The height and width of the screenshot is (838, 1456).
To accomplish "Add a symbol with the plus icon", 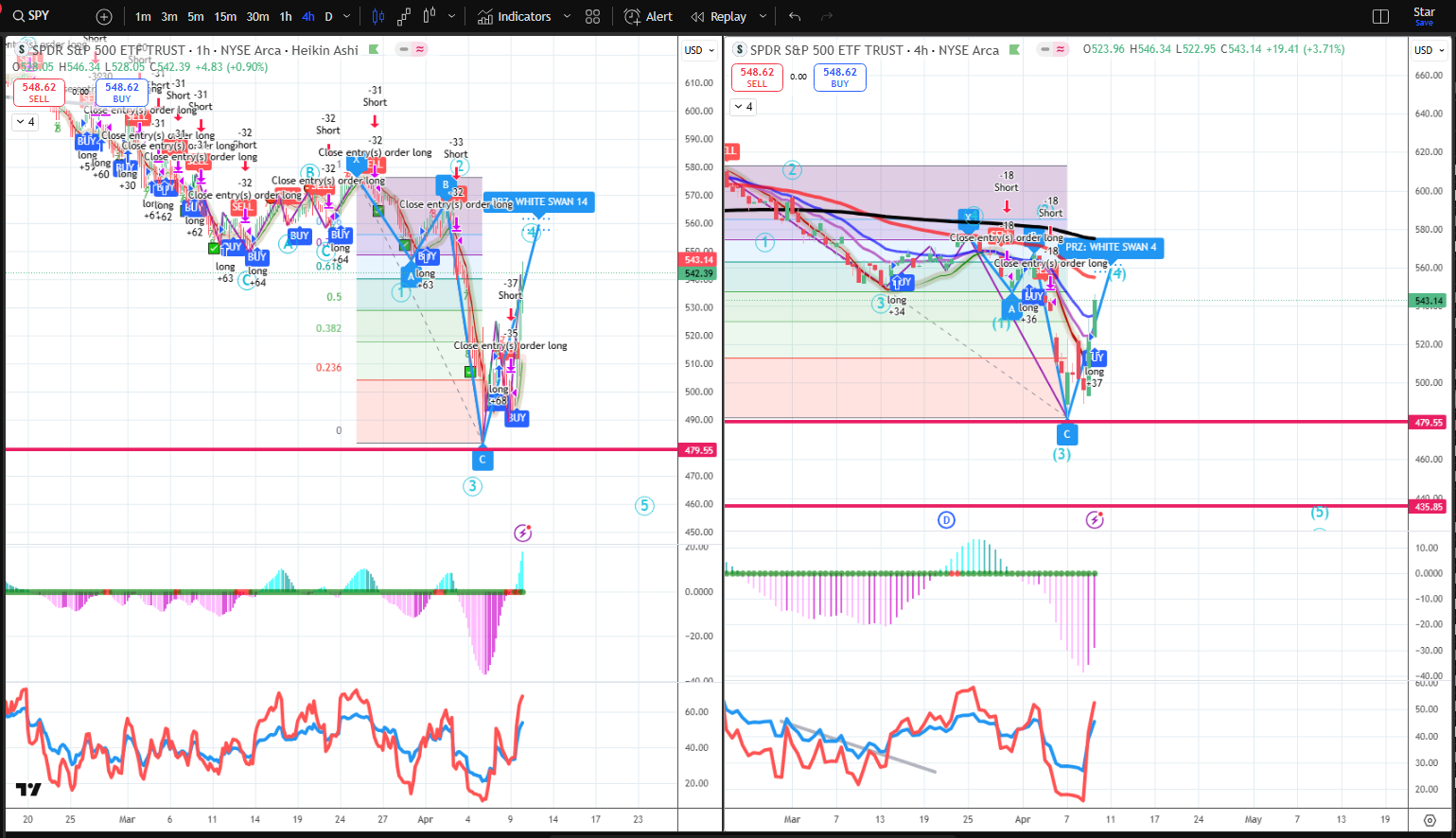I will point(104,17).
